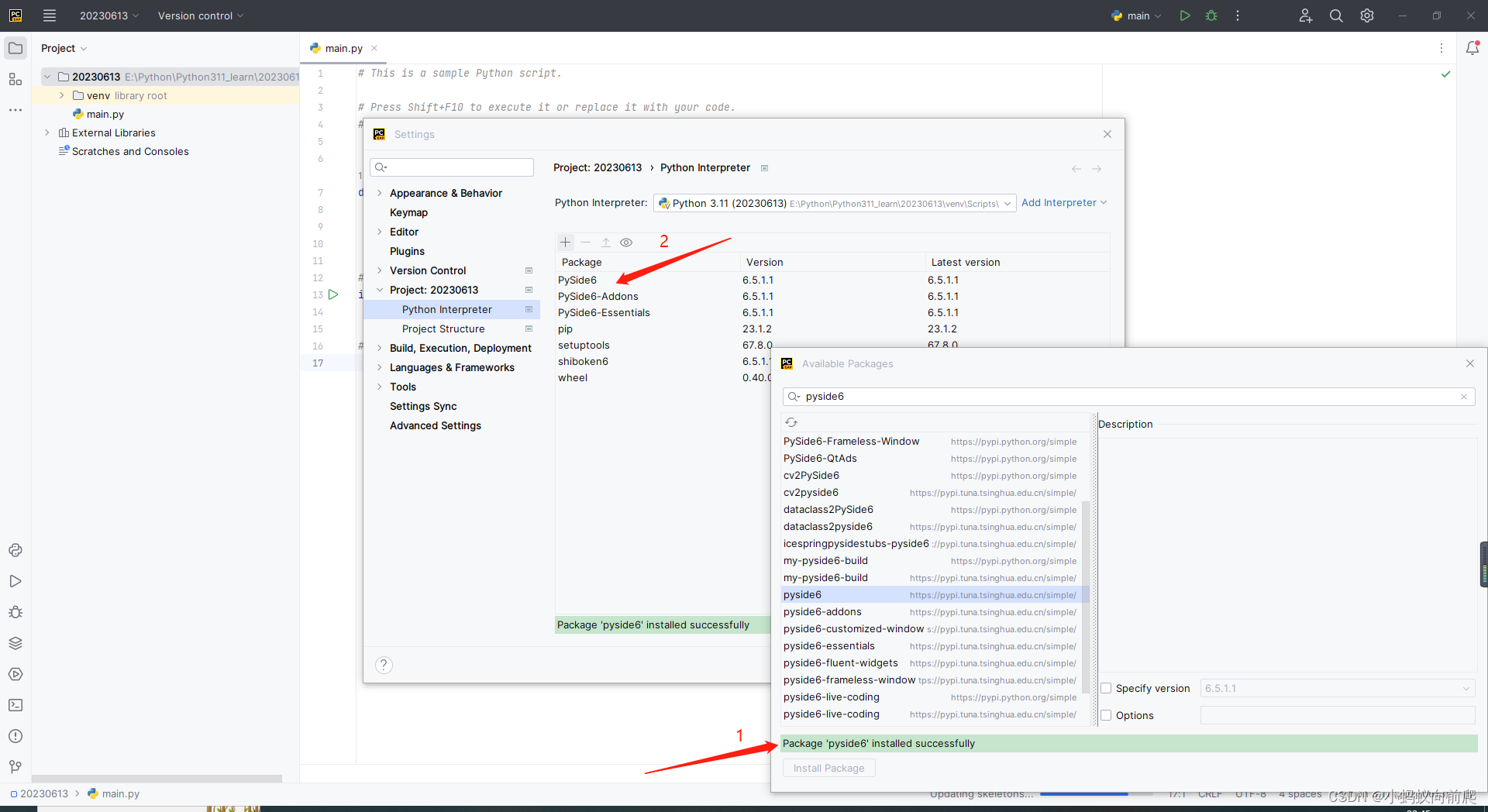Open Git version control tool window

(x=15, y=767)
